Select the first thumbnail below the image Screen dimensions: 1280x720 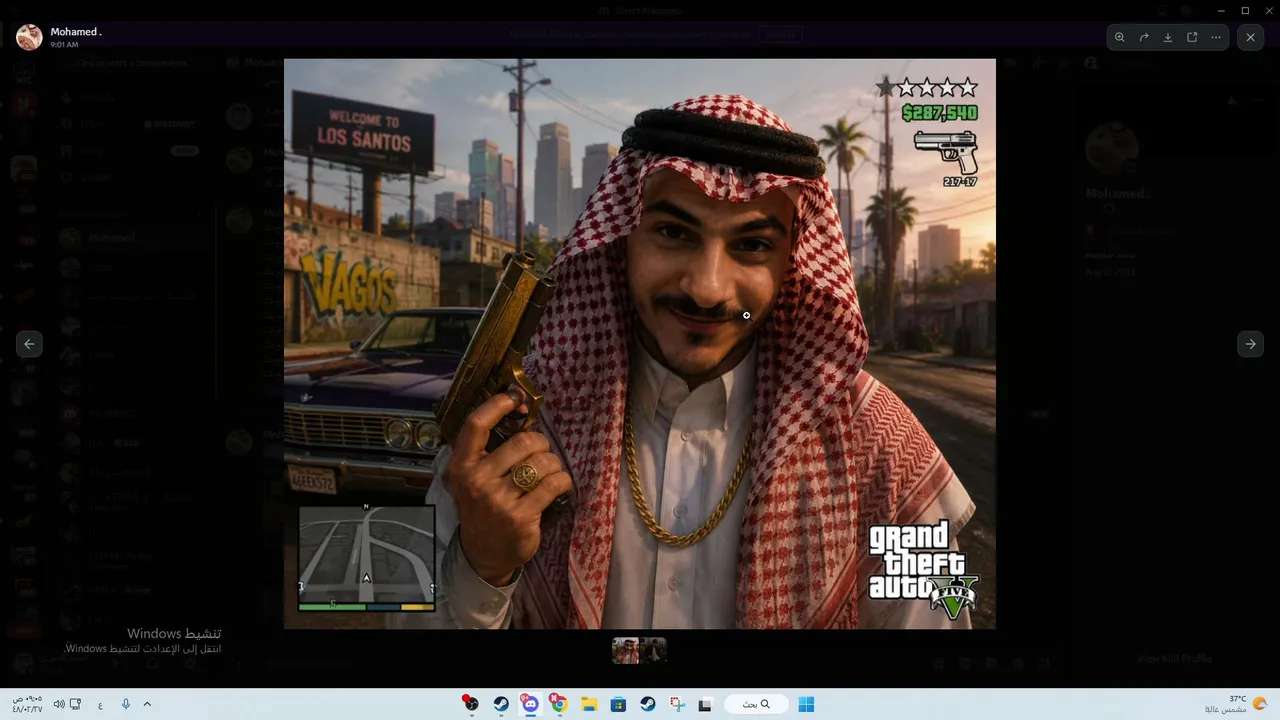(625, 651)
